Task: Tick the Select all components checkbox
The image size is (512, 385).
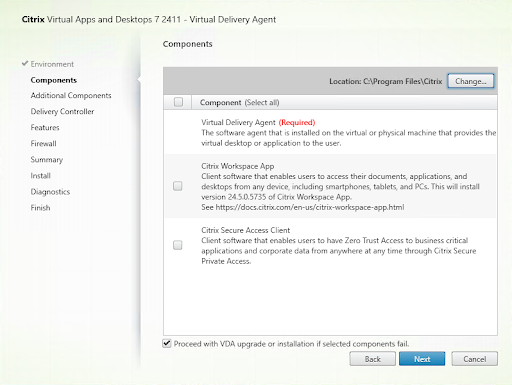Action: pyautogui.click(x=178, y=102)
